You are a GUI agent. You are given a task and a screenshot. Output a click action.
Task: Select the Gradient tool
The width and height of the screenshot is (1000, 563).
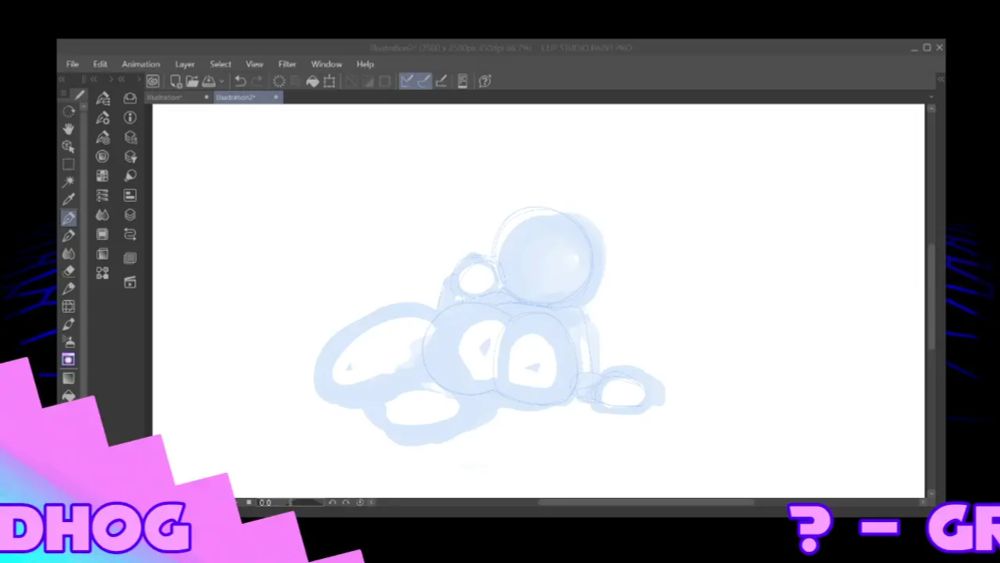tap(69, 378)
